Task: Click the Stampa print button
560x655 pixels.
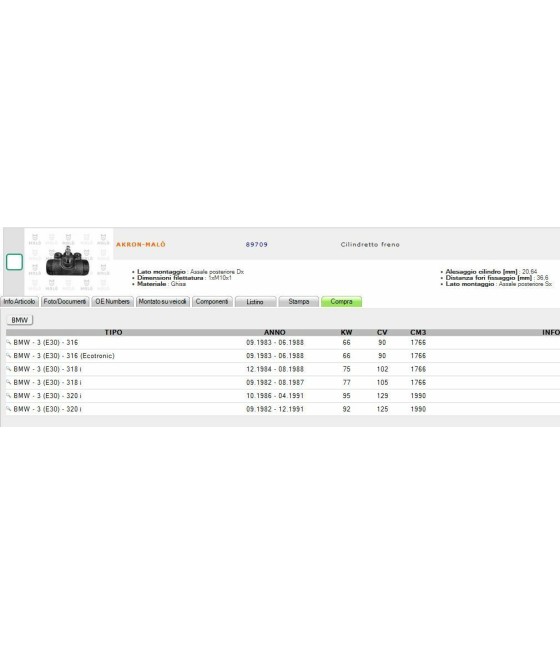Action: click(x=299, y=302)
